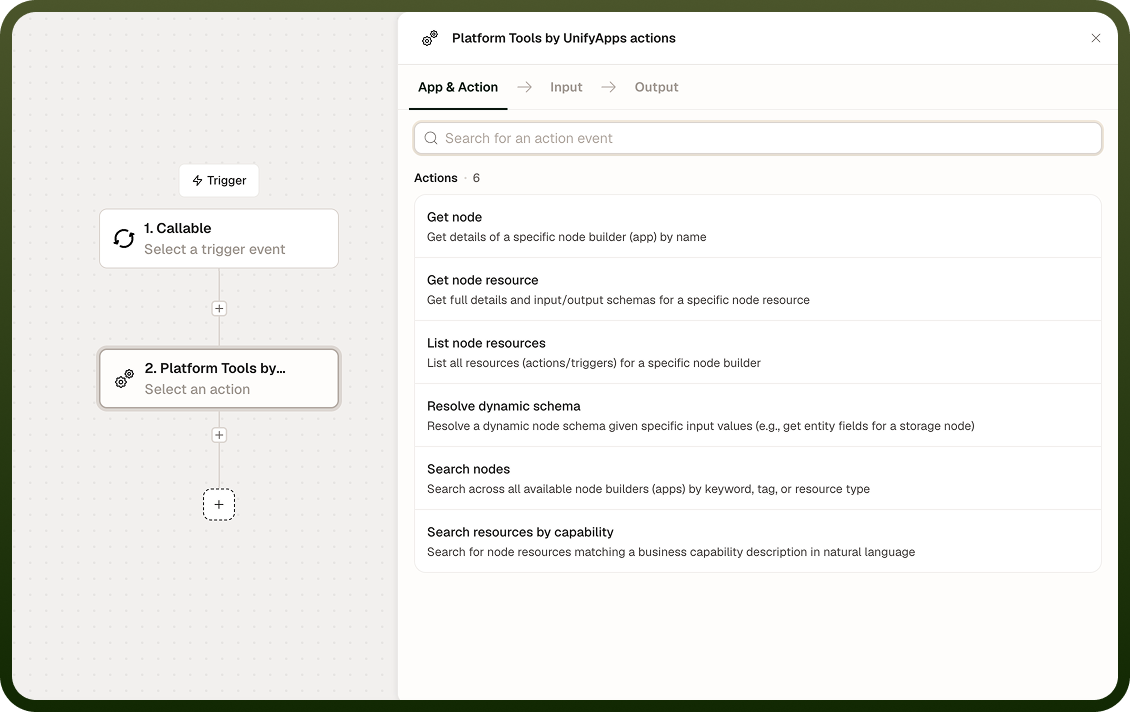Image resolution: width=1130 pixels, height=712 pixels.
Task: Click the magnifier icon in the search field
Action: pos(431,138)
